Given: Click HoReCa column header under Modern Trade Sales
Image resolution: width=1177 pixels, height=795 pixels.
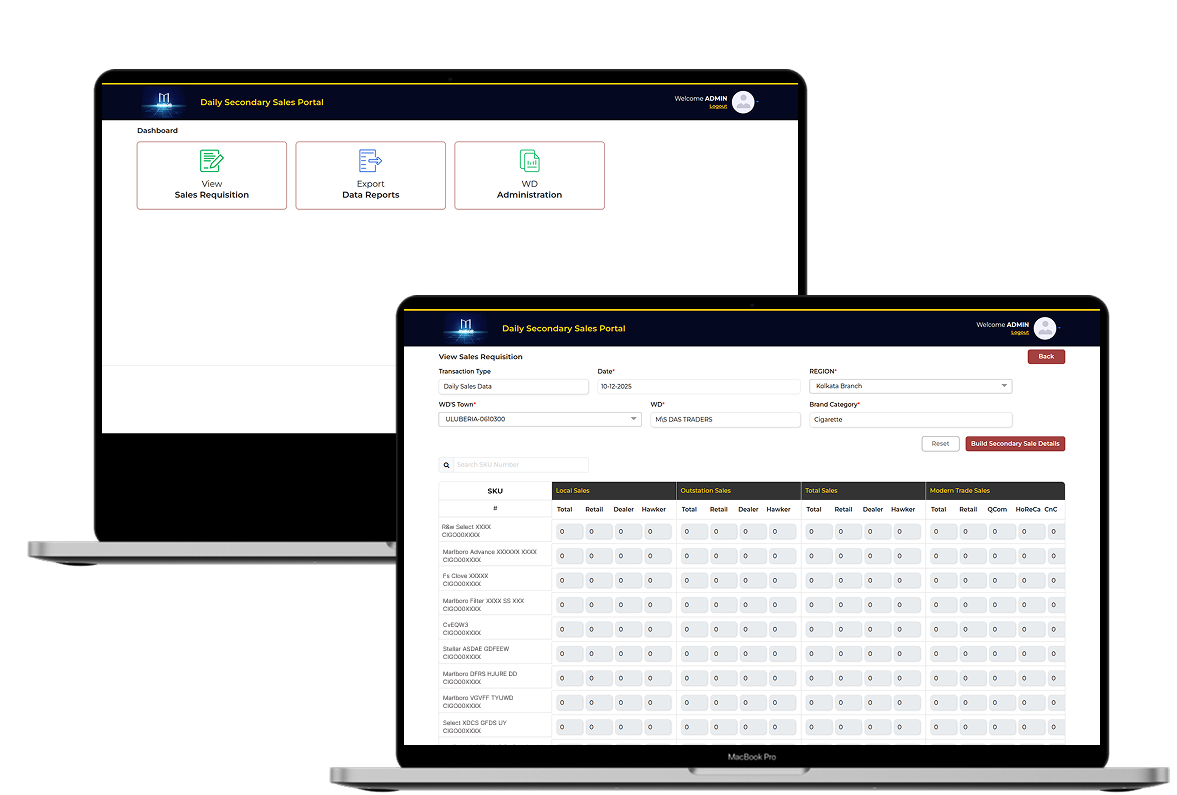Looking at the screenshot, I should pos(1028,510).
